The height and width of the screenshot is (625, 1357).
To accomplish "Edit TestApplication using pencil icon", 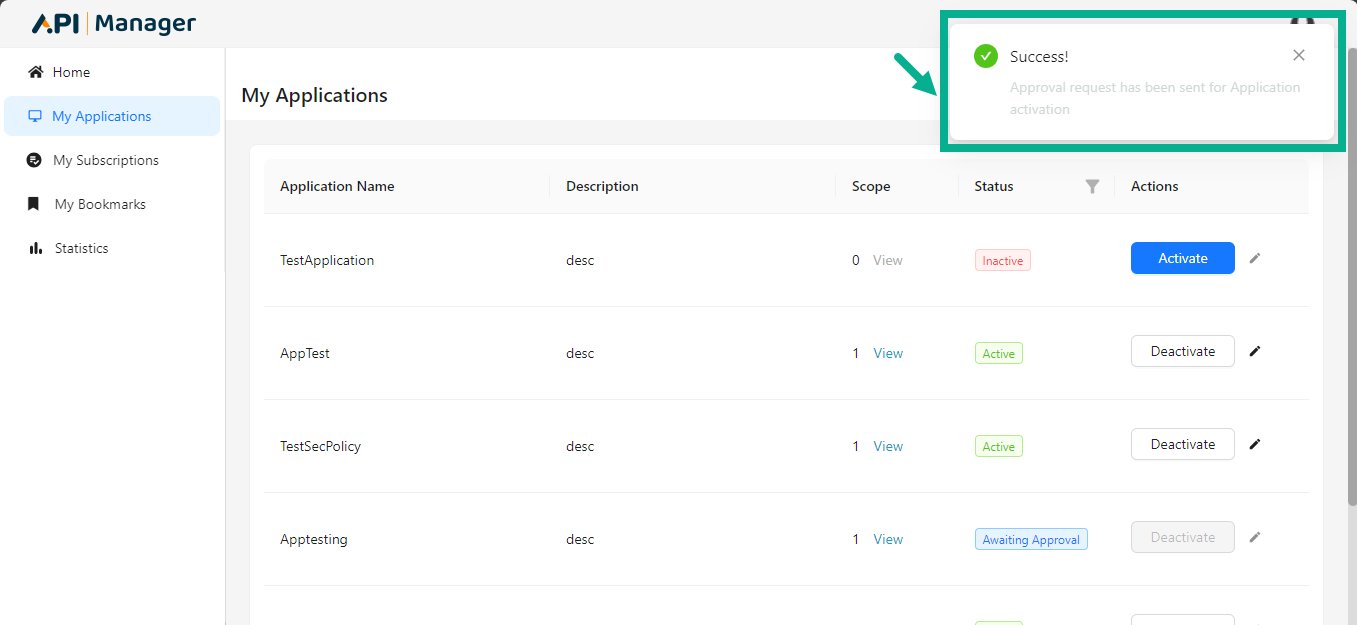I will pyautogui.click(x=1255, y=258).
